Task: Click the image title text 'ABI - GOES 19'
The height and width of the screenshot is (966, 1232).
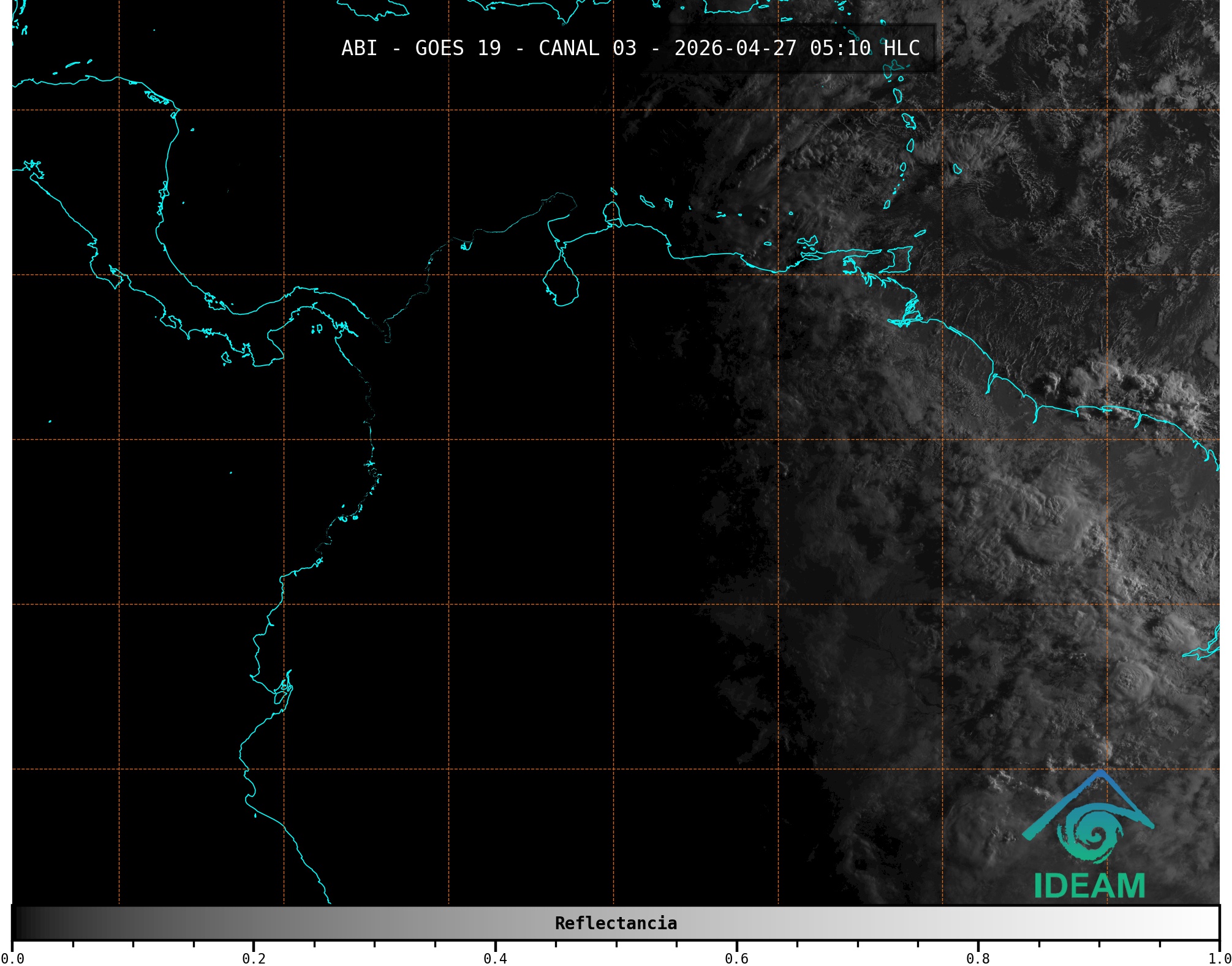Action: 421,48
